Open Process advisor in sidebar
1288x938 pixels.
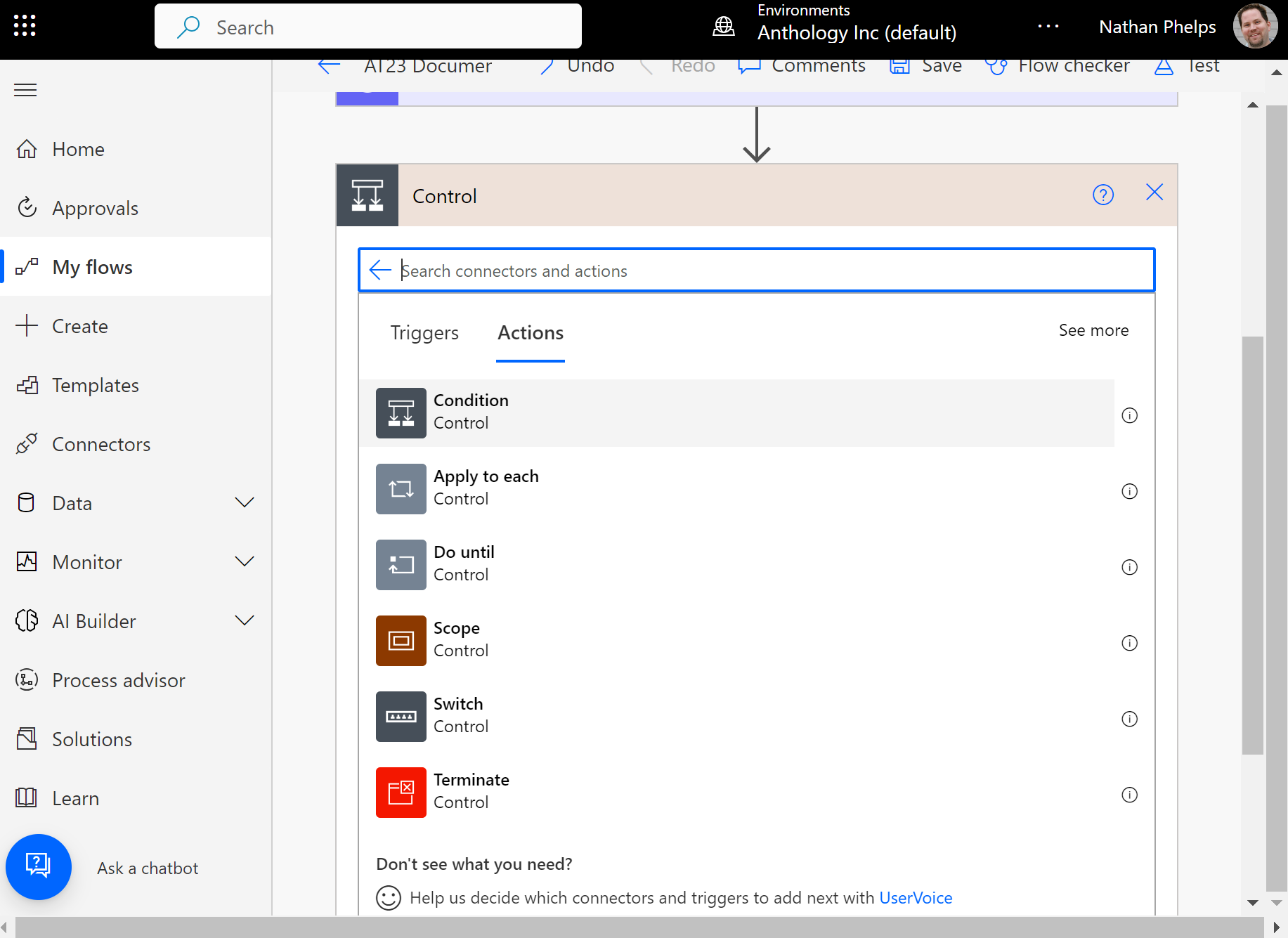[136, 680]
